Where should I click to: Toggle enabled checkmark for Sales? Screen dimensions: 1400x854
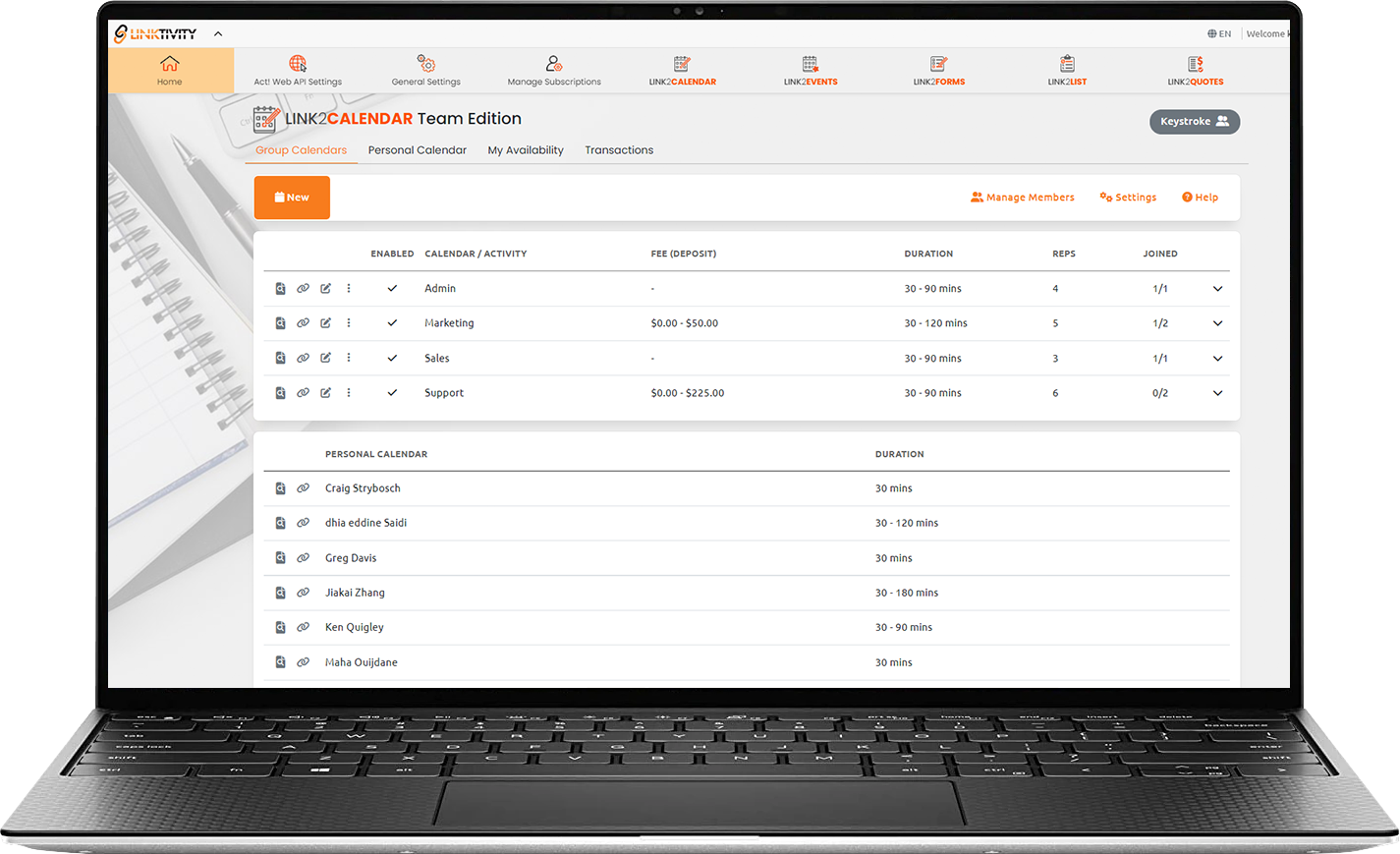392,359
